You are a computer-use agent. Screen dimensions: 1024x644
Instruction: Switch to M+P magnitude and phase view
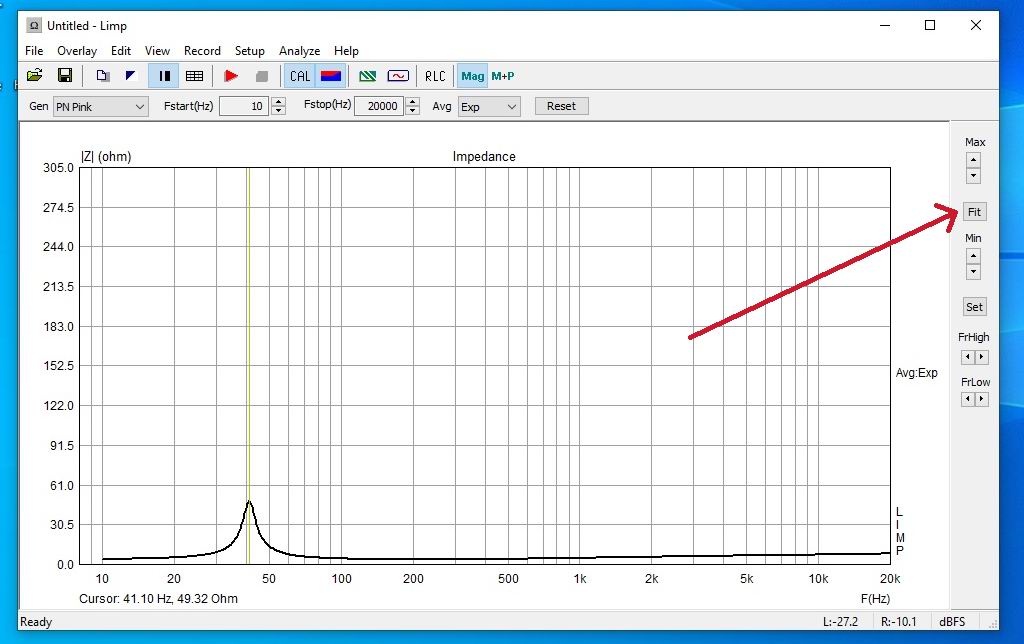503,76
